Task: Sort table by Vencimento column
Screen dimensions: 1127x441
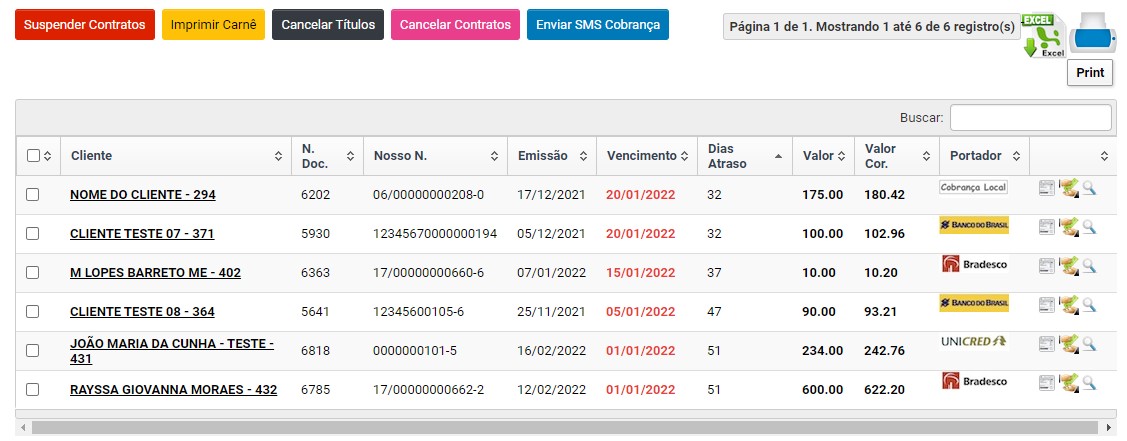Action: pos(647,156)
